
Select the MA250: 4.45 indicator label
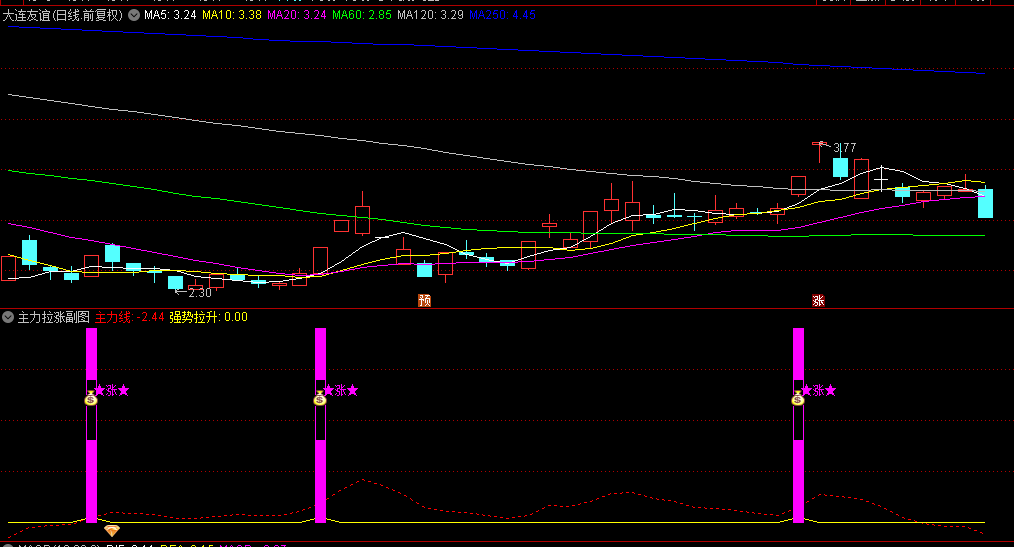[x=502, y=15]
